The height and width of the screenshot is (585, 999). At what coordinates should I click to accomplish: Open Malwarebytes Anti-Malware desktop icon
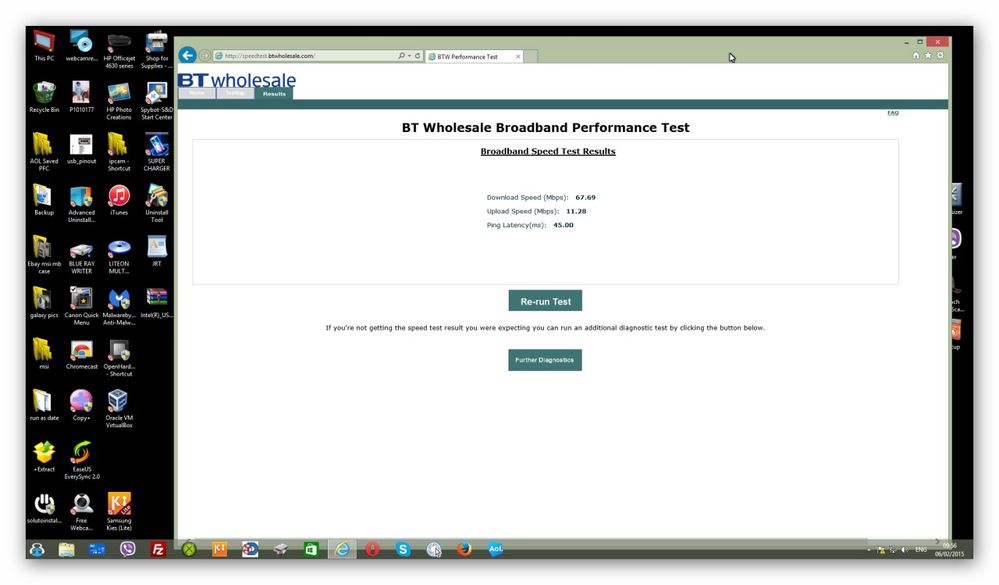119,305
